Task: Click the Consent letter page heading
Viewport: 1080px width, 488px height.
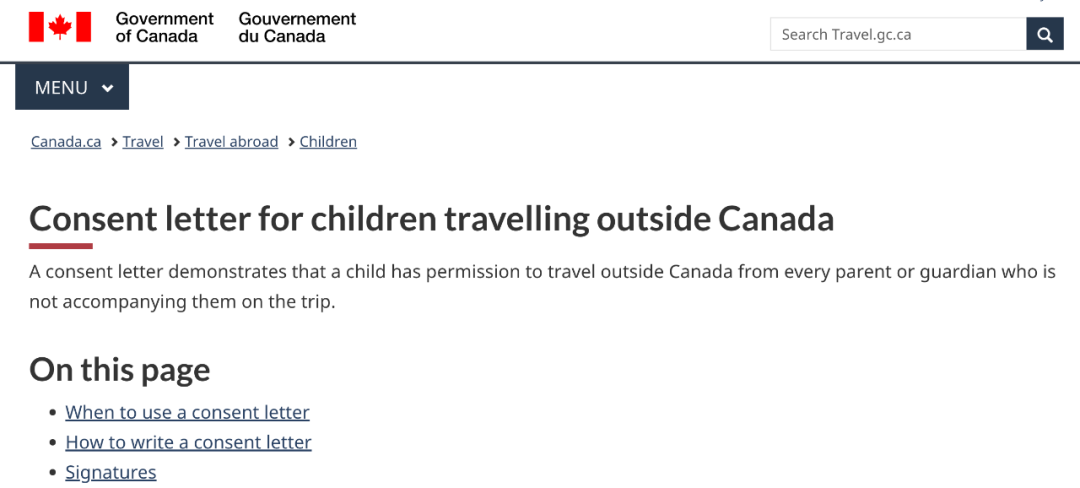Action: (x=431, y=220)
